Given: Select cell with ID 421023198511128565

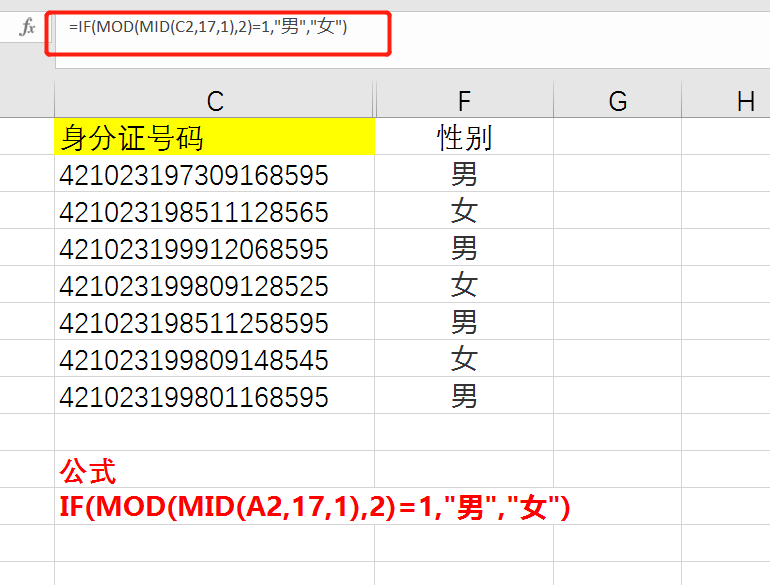Looking at the screenshot, I should pyautogui.click(x=215, y=210).
